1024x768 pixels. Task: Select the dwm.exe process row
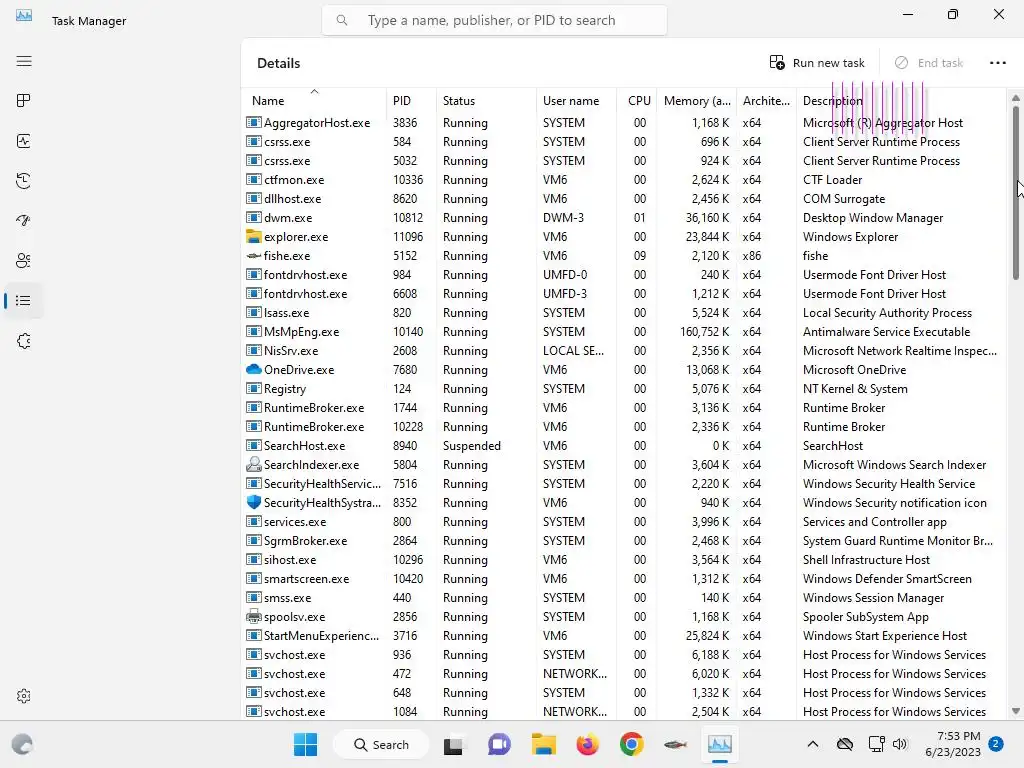point(624,217)
